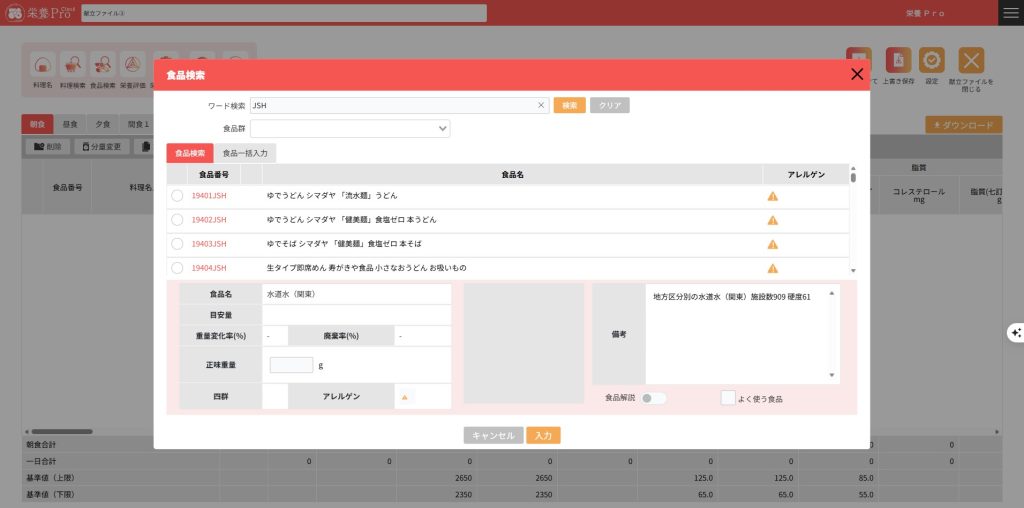The width and height of the screenshot is (1024, 508).
Task: Open the 設定 gear icon
Action: pyautogui.click(x=931, y=60)
